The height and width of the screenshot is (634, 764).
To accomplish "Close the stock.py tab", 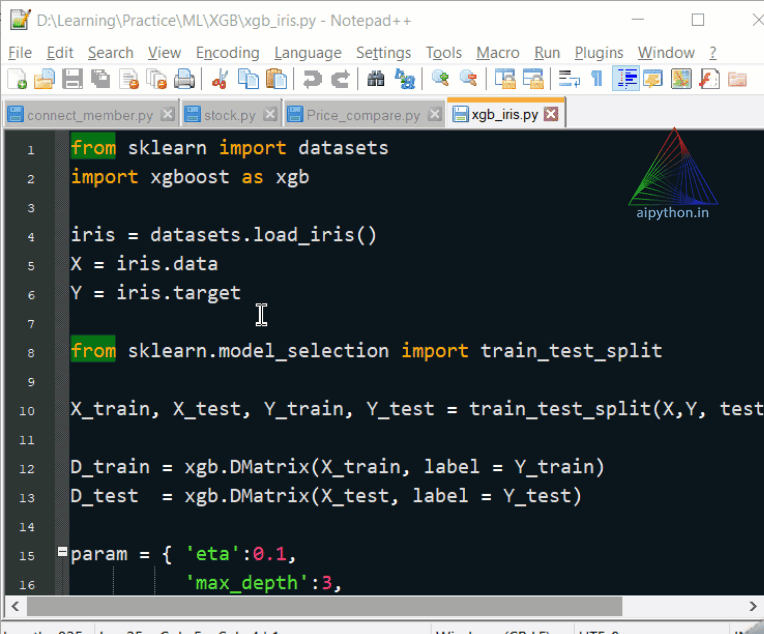I will tap(270, 115).
